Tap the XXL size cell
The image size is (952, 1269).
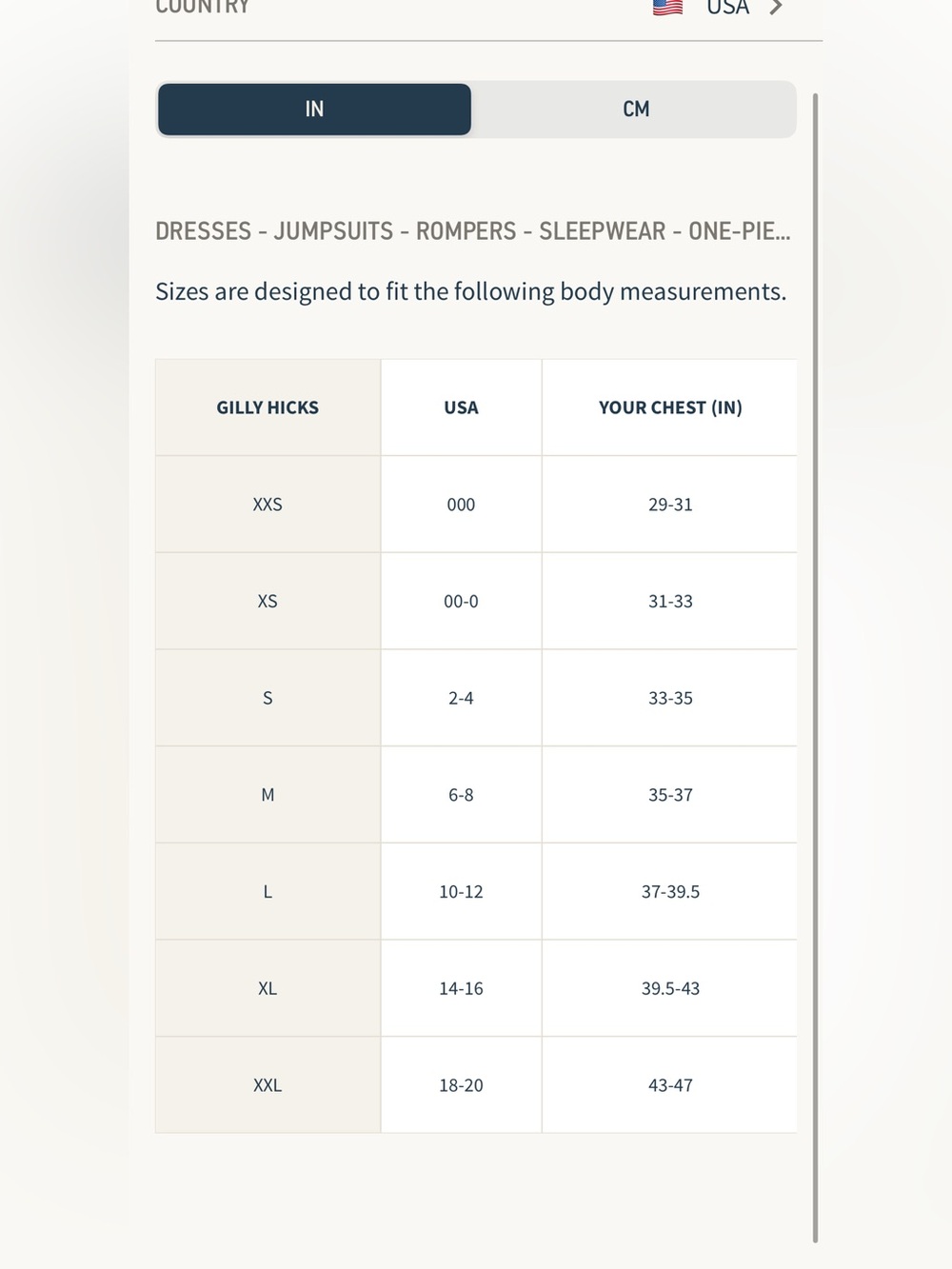tap(268, 1085)
